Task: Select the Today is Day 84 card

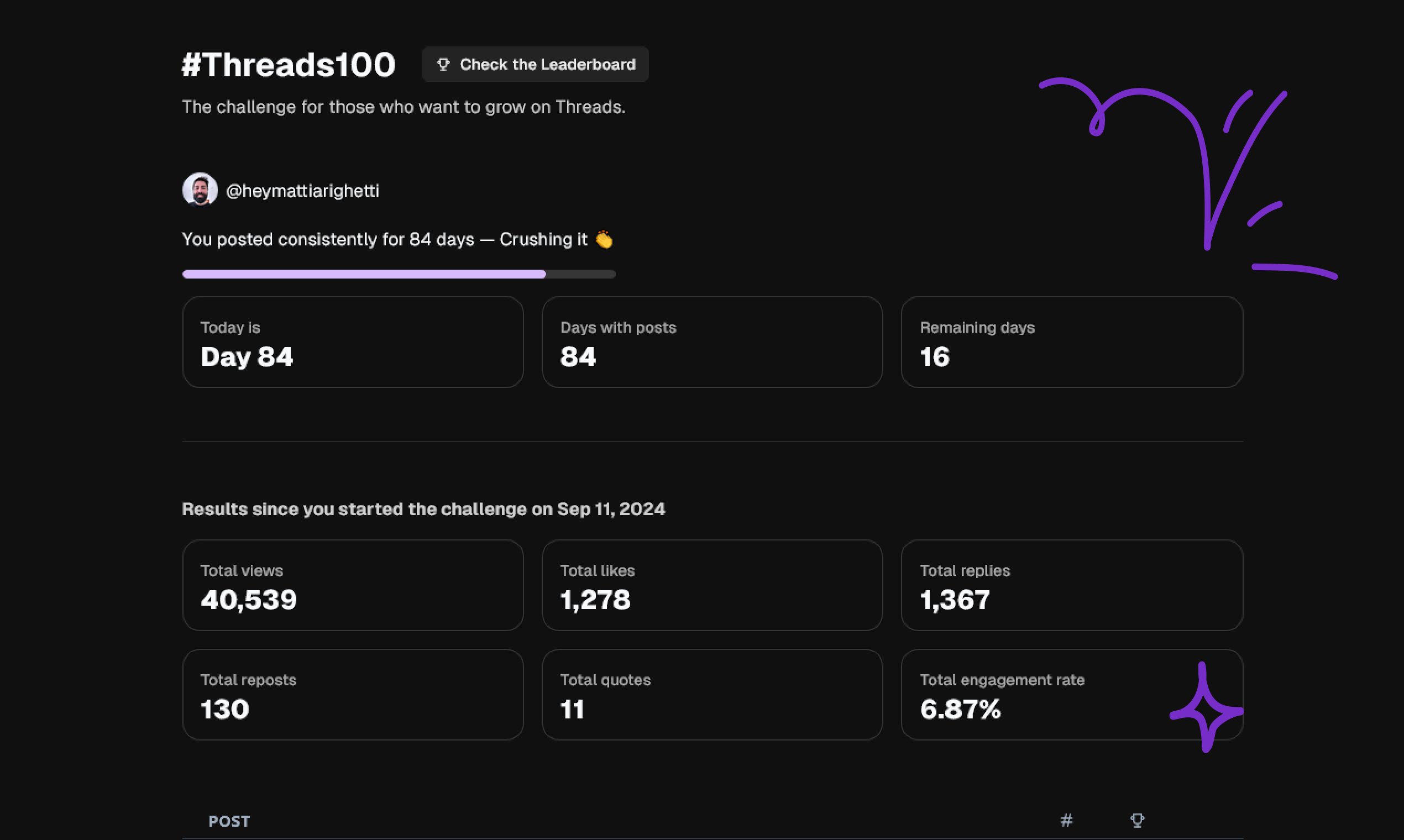Action: click(353, 342)
